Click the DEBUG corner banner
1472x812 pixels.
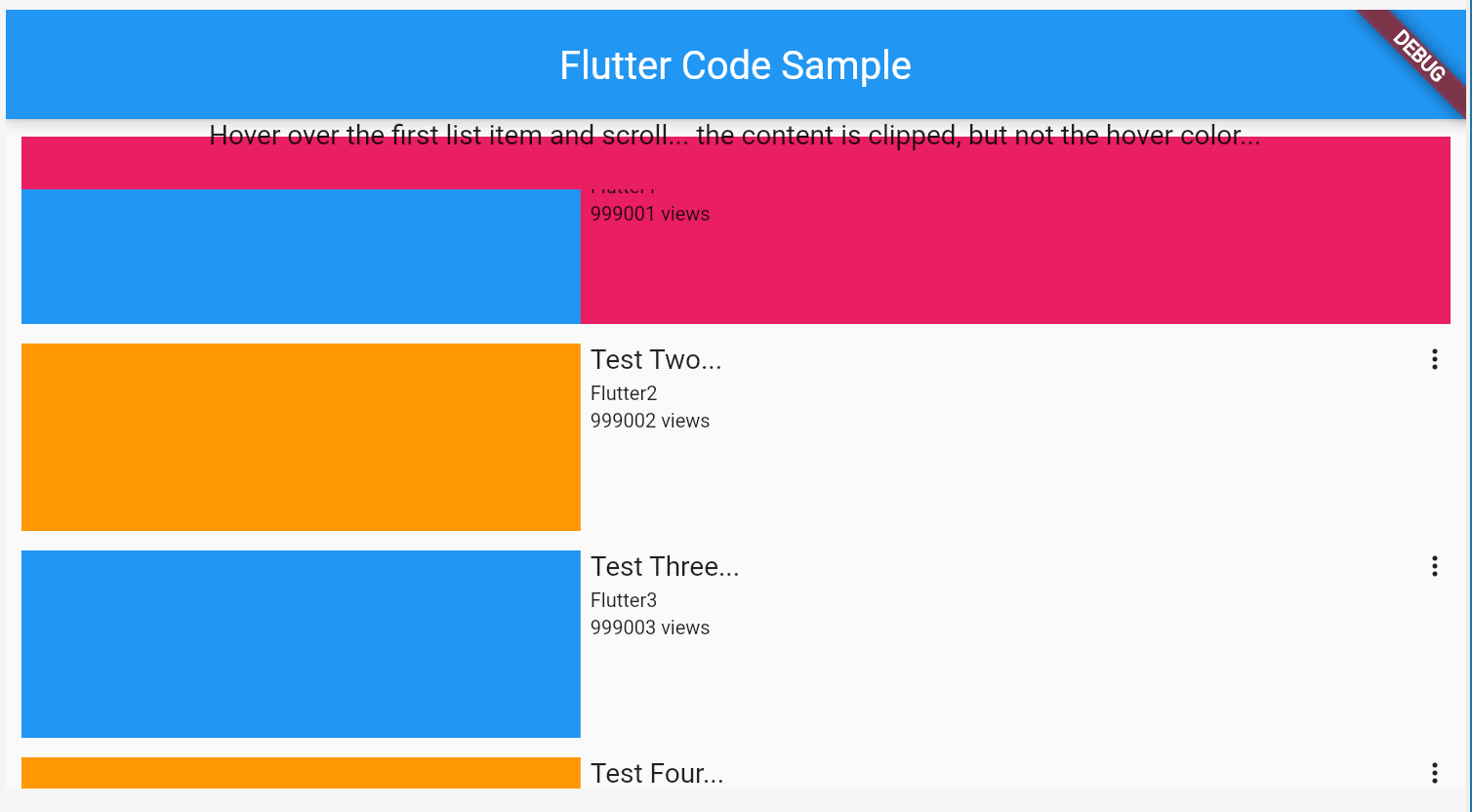tap(1418, 56)
